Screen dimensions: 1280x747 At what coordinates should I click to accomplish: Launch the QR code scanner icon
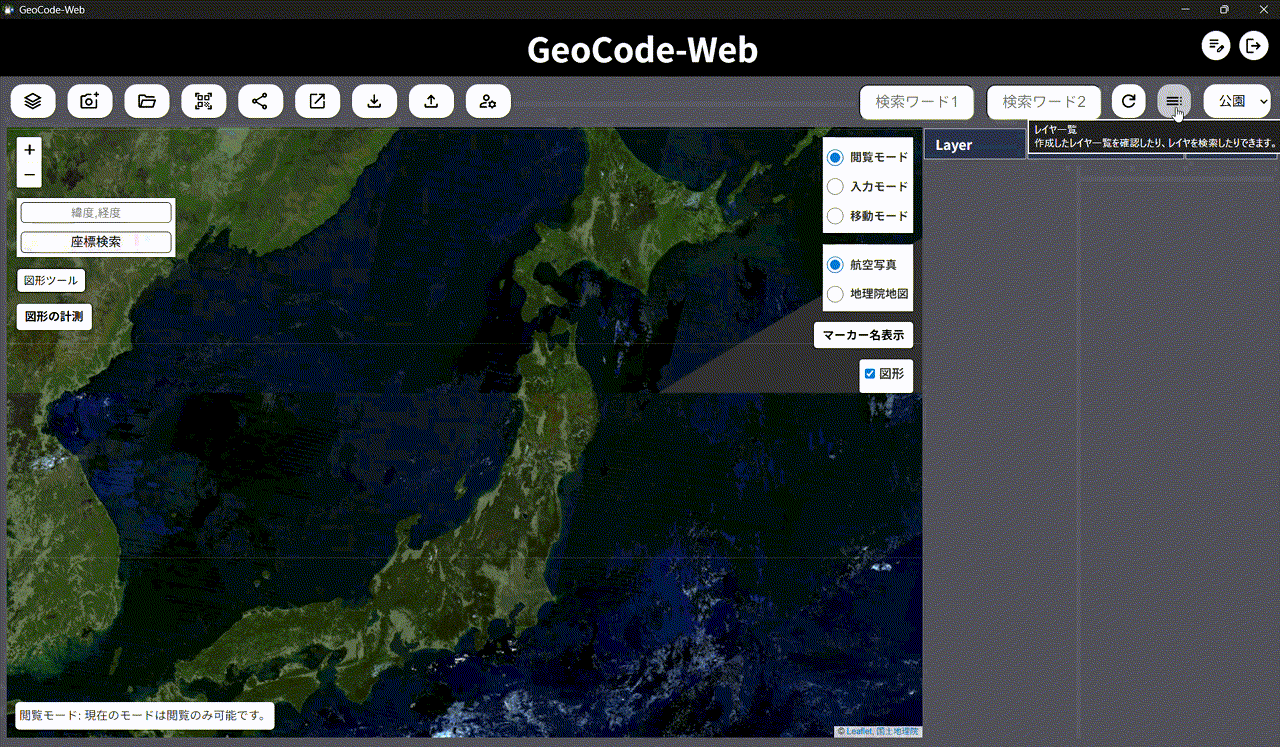(x=204, y=101)
